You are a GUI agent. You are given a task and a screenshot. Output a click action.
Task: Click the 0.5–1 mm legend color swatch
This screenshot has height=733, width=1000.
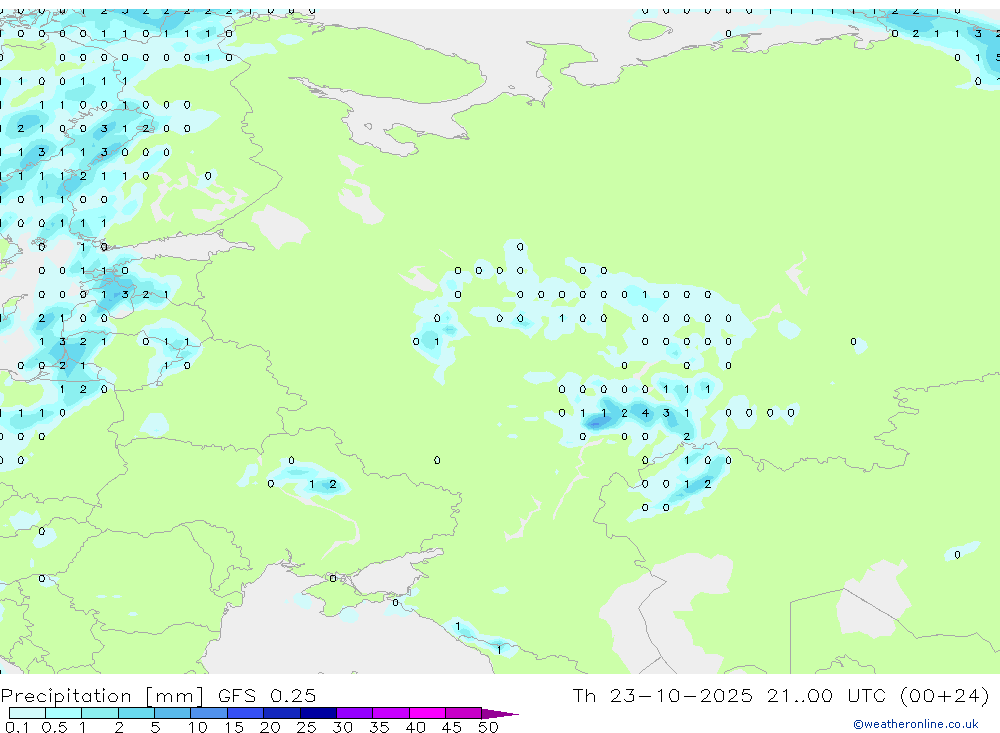63,713
